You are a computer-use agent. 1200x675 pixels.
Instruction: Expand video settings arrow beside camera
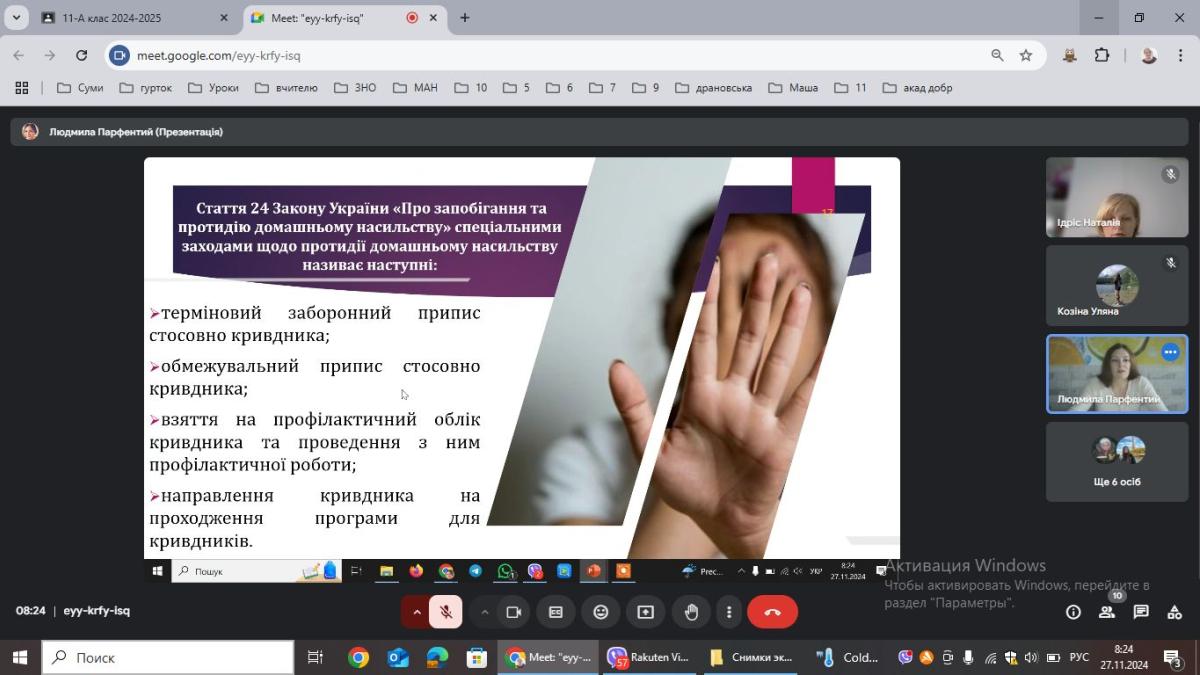tap(485, 612)
